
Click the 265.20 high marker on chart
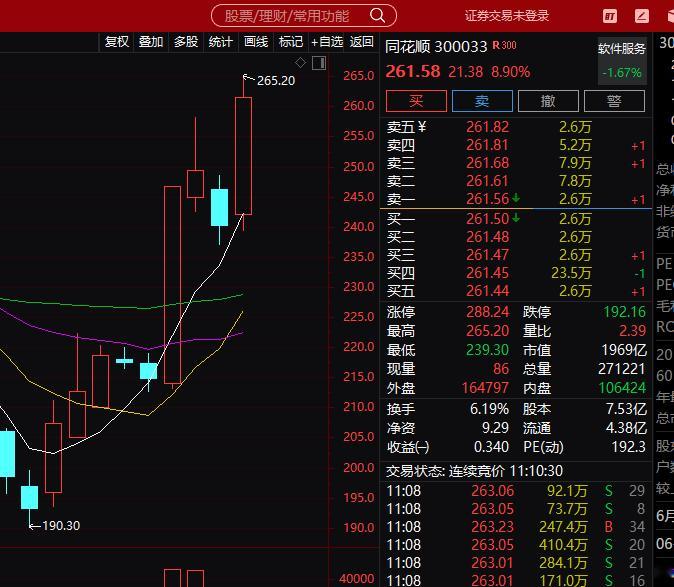[x=276, y=81]
